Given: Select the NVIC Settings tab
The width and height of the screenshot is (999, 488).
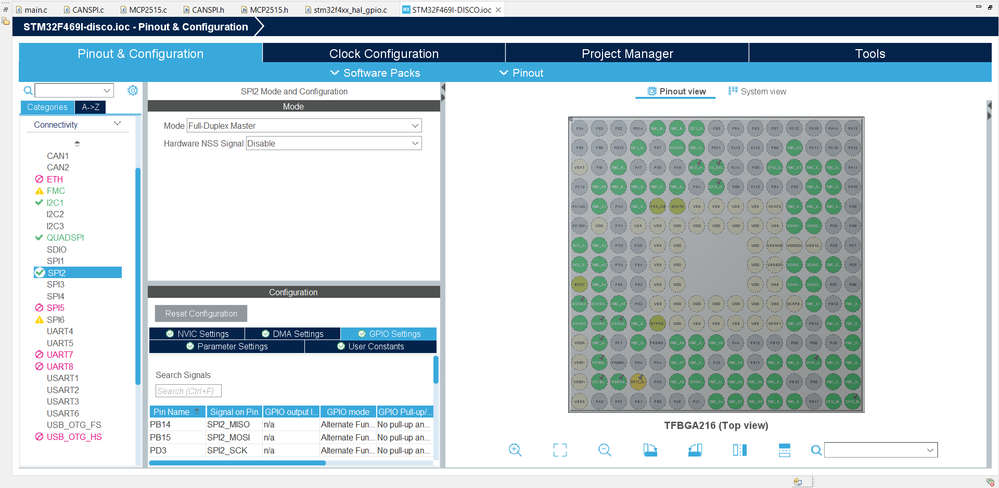Looking at the screenshot, I should (197, 334).
